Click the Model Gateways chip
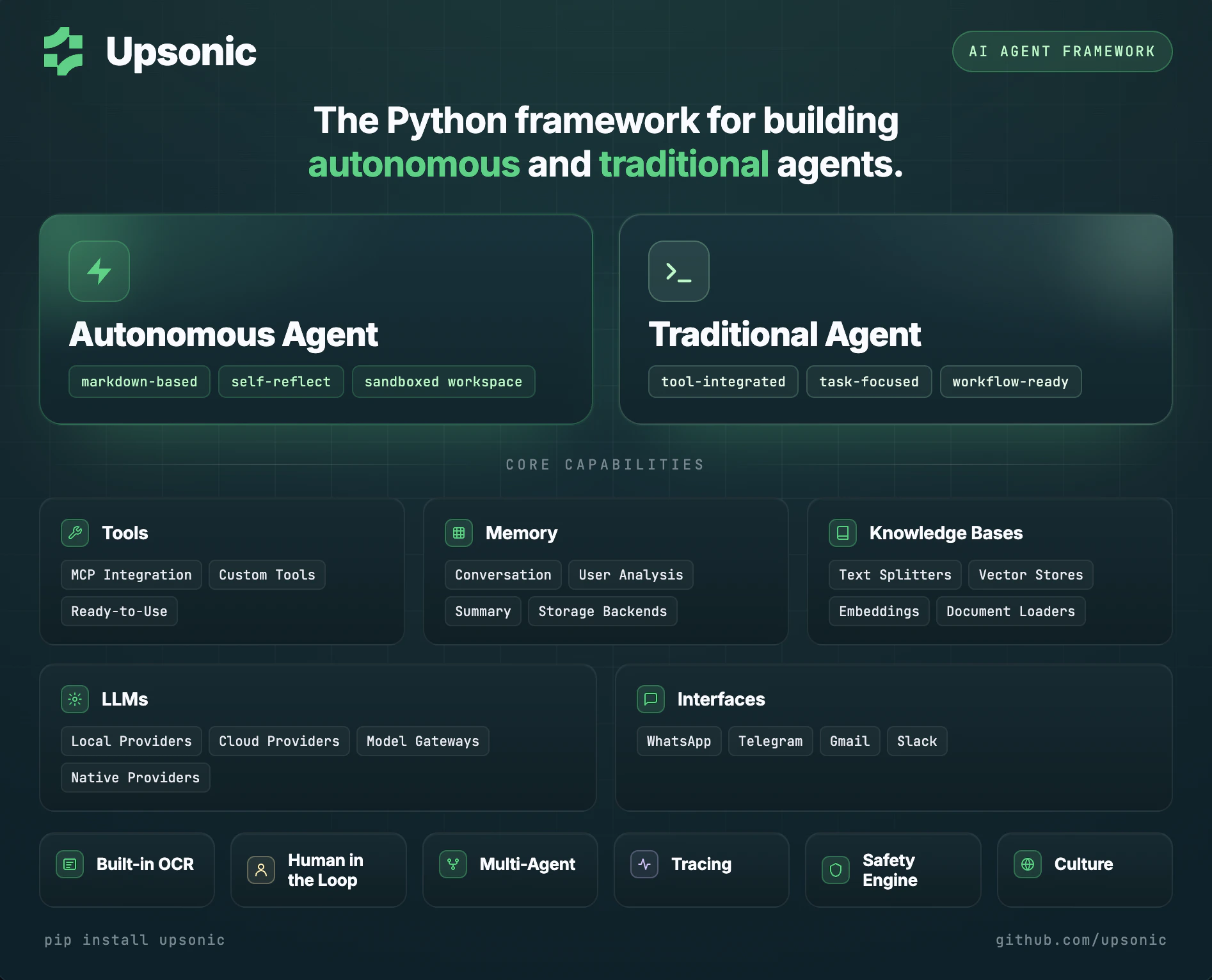This screenshot has width=1212, height=980. click(x=423, y=741)
